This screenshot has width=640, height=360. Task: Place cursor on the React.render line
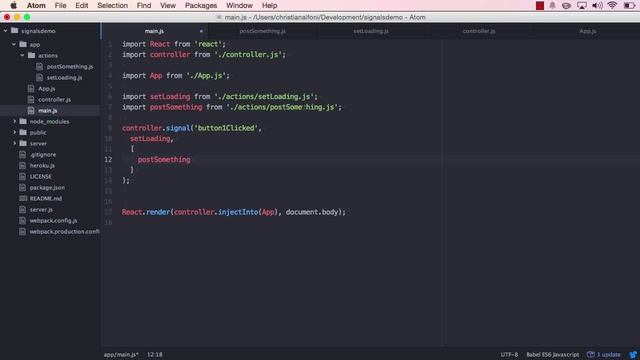click(x=233, y=212)
